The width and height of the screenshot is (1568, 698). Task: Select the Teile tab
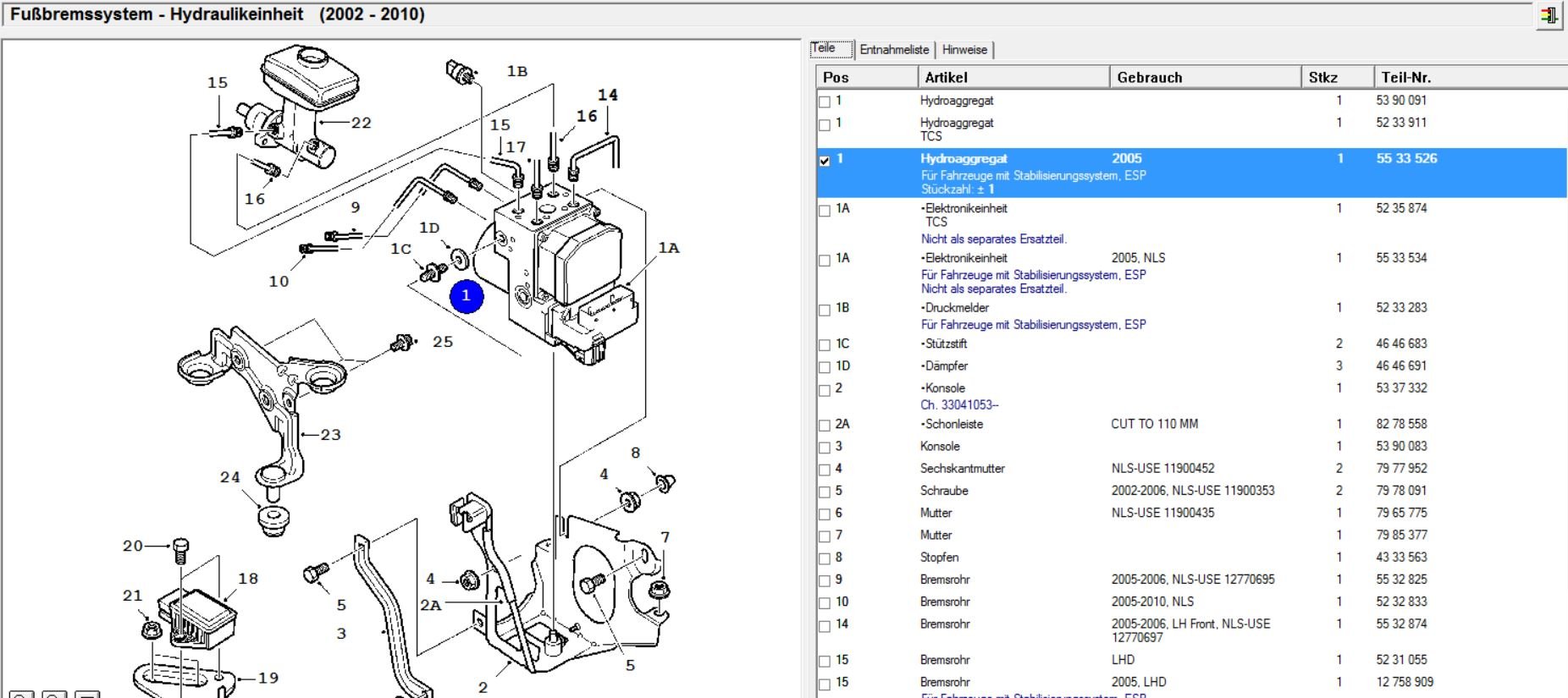coord(831,49)
